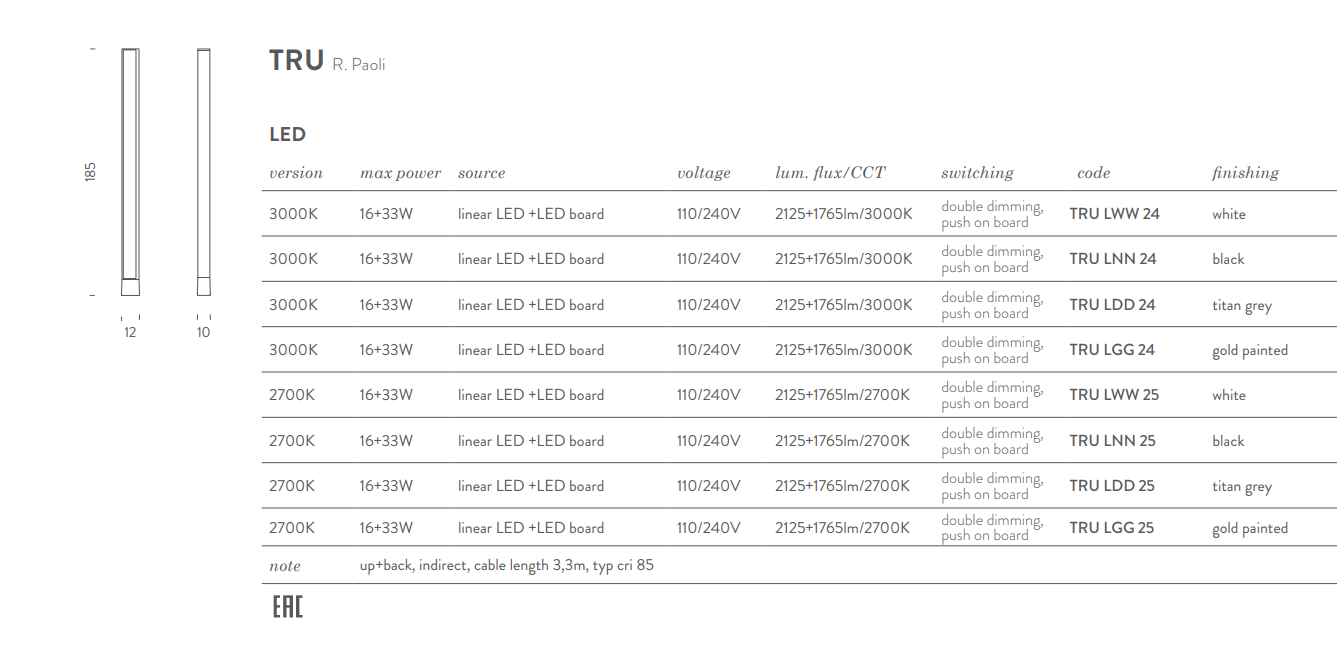The height and width of the screenshot is (646, 1337).
Task: Select the LED section heading
Action: pos(287,134)
